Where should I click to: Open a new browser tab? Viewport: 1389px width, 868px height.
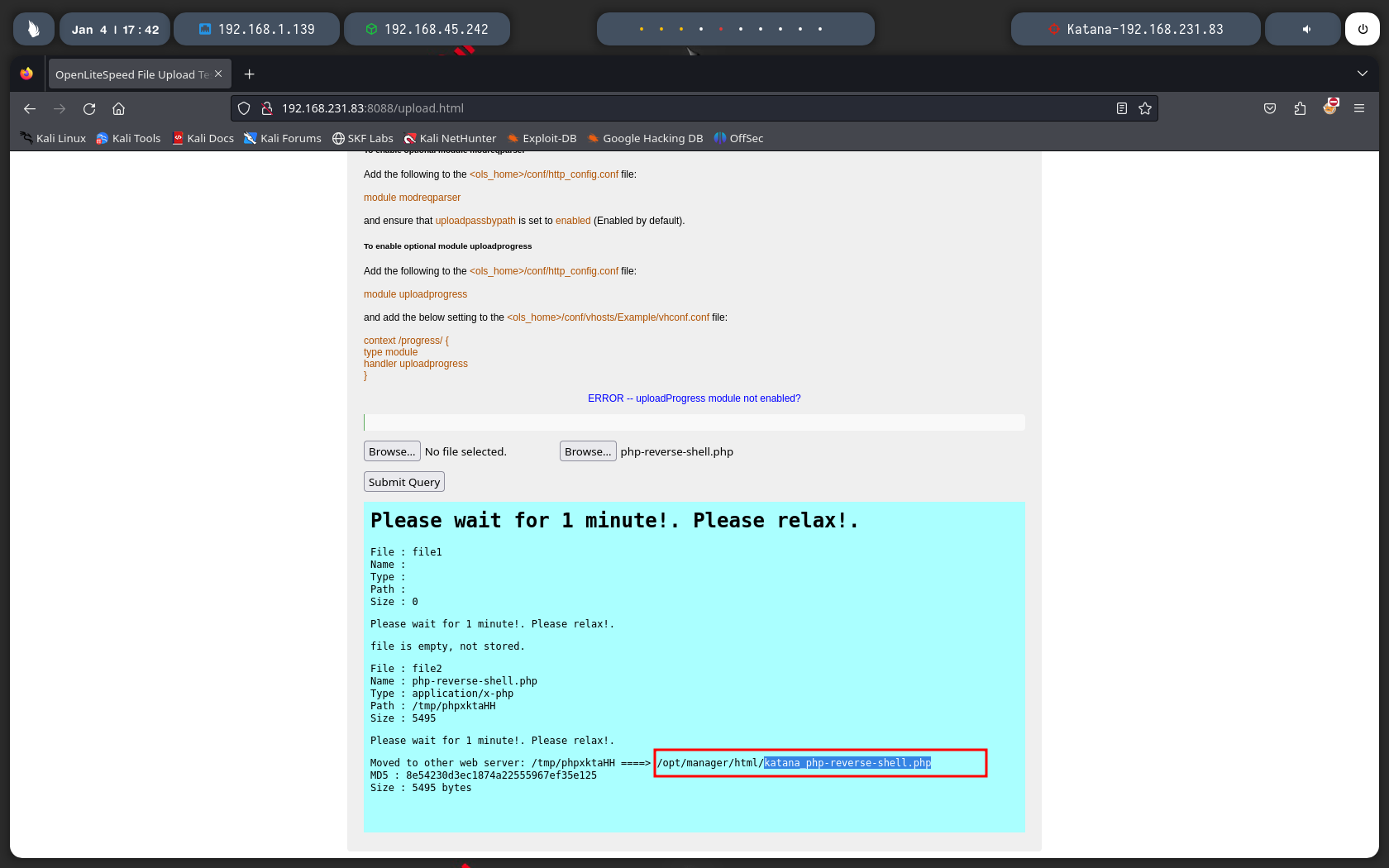coord(249,74)
